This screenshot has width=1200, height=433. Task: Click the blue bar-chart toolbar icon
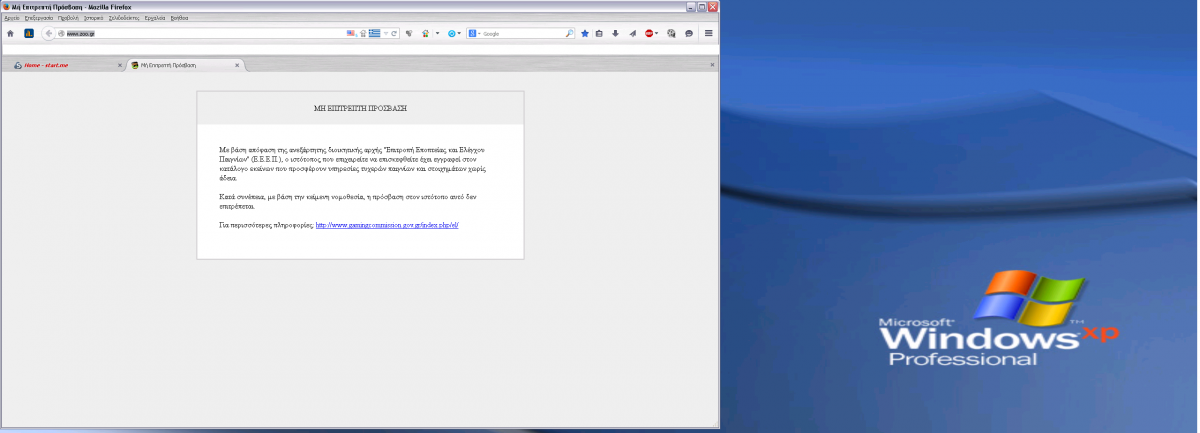(29, 33)
